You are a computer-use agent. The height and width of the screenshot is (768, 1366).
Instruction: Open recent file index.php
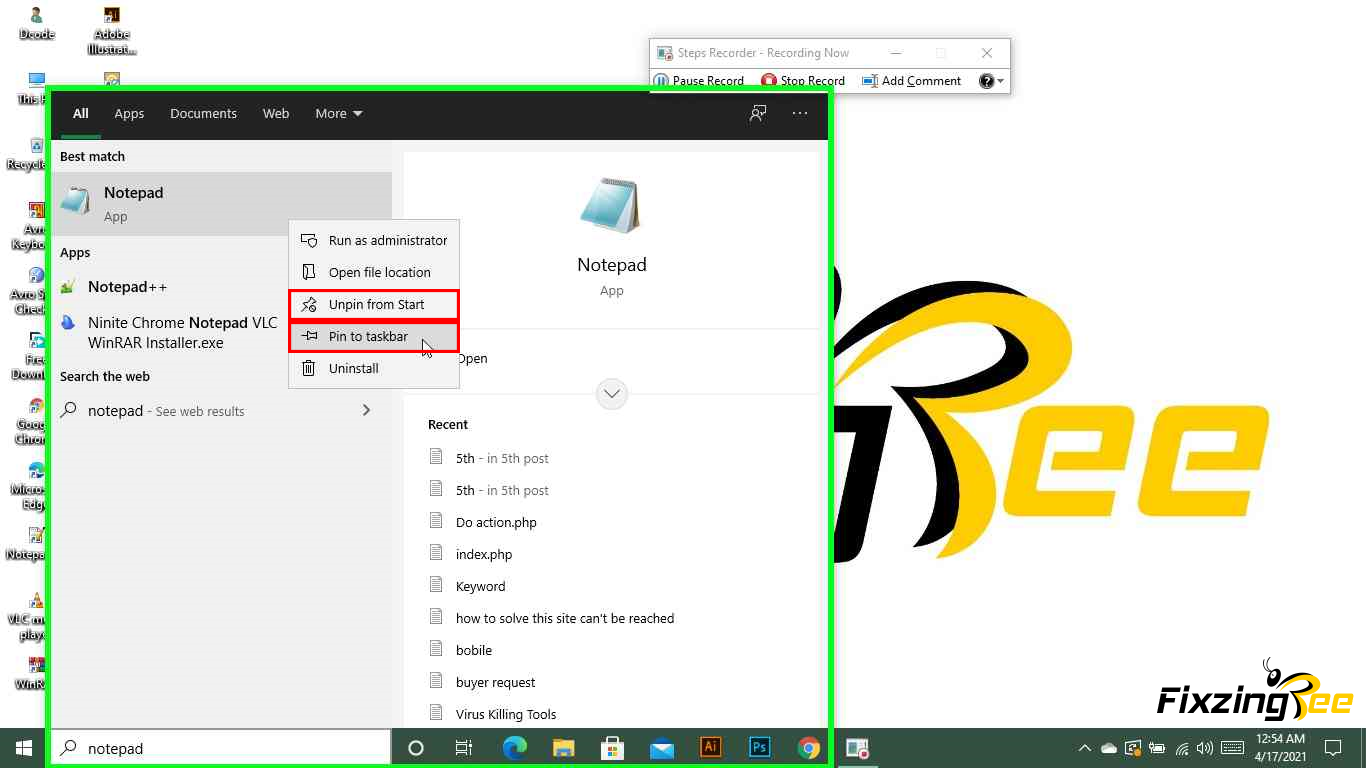coord(484,554)
